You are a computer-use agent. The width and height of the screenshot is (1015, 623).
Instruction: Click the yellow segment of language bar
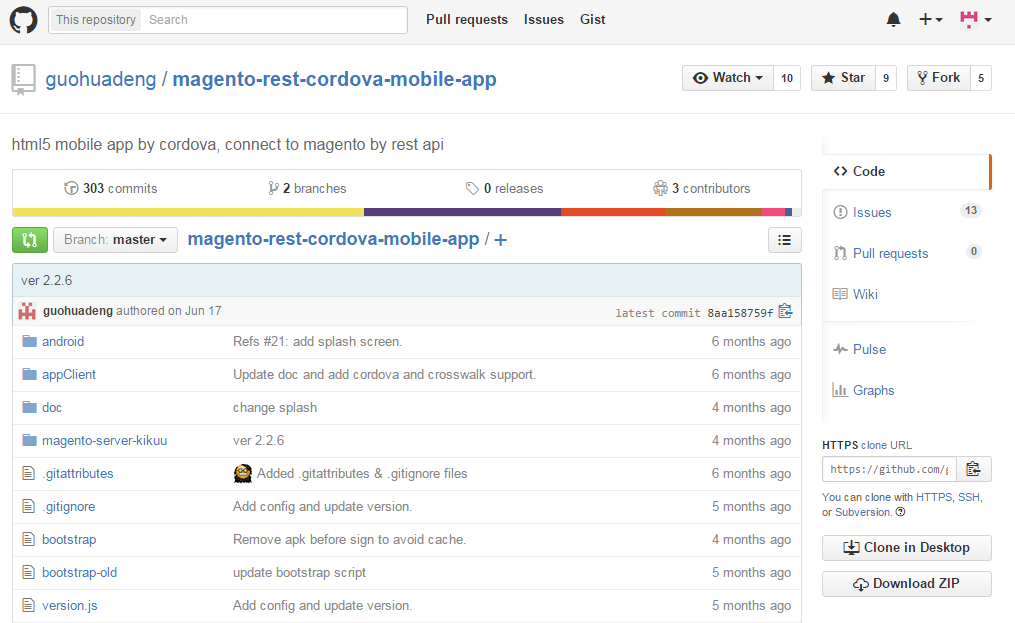coord(188,212)
